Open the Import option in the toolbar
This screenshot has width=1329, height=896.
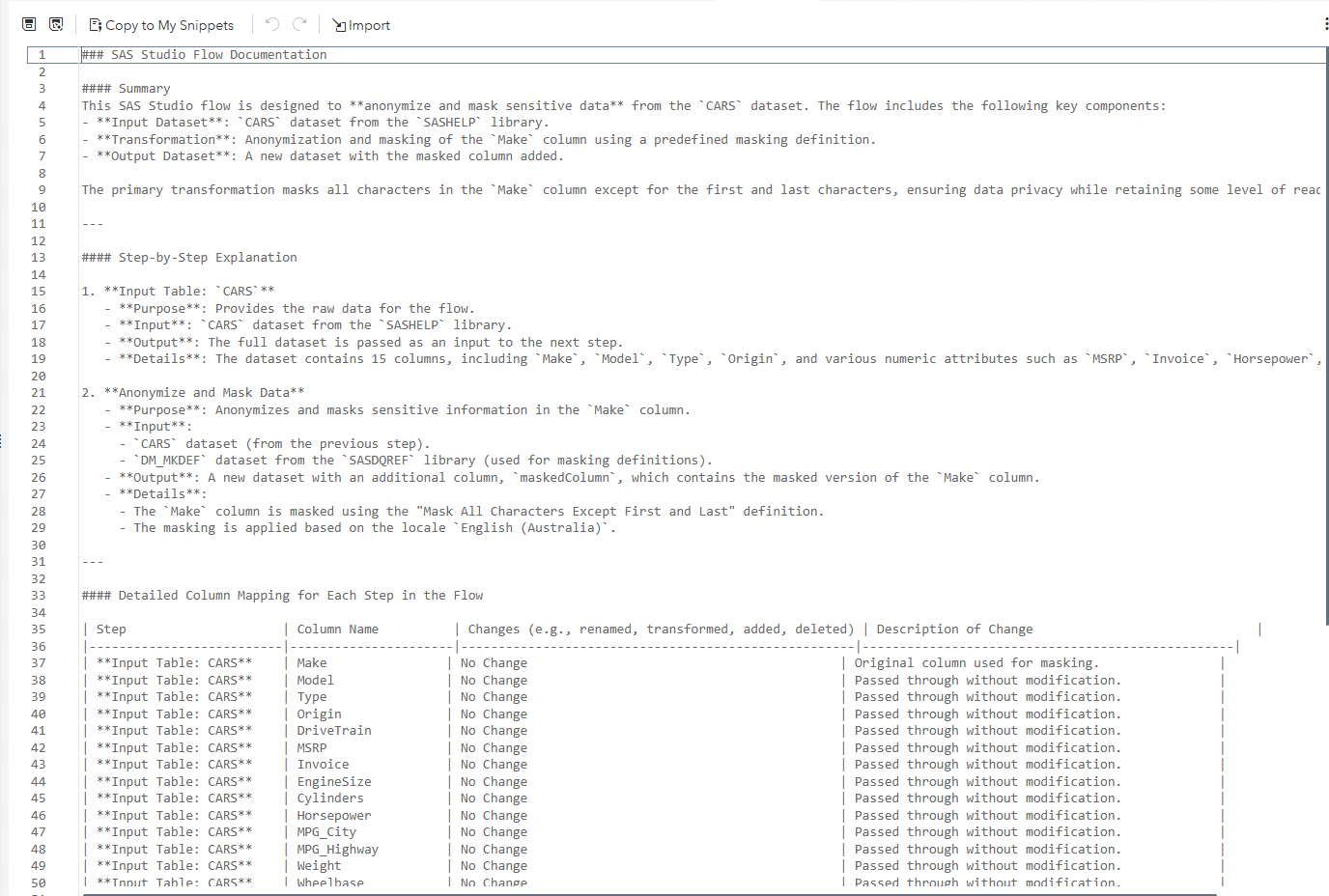[361, 25]
